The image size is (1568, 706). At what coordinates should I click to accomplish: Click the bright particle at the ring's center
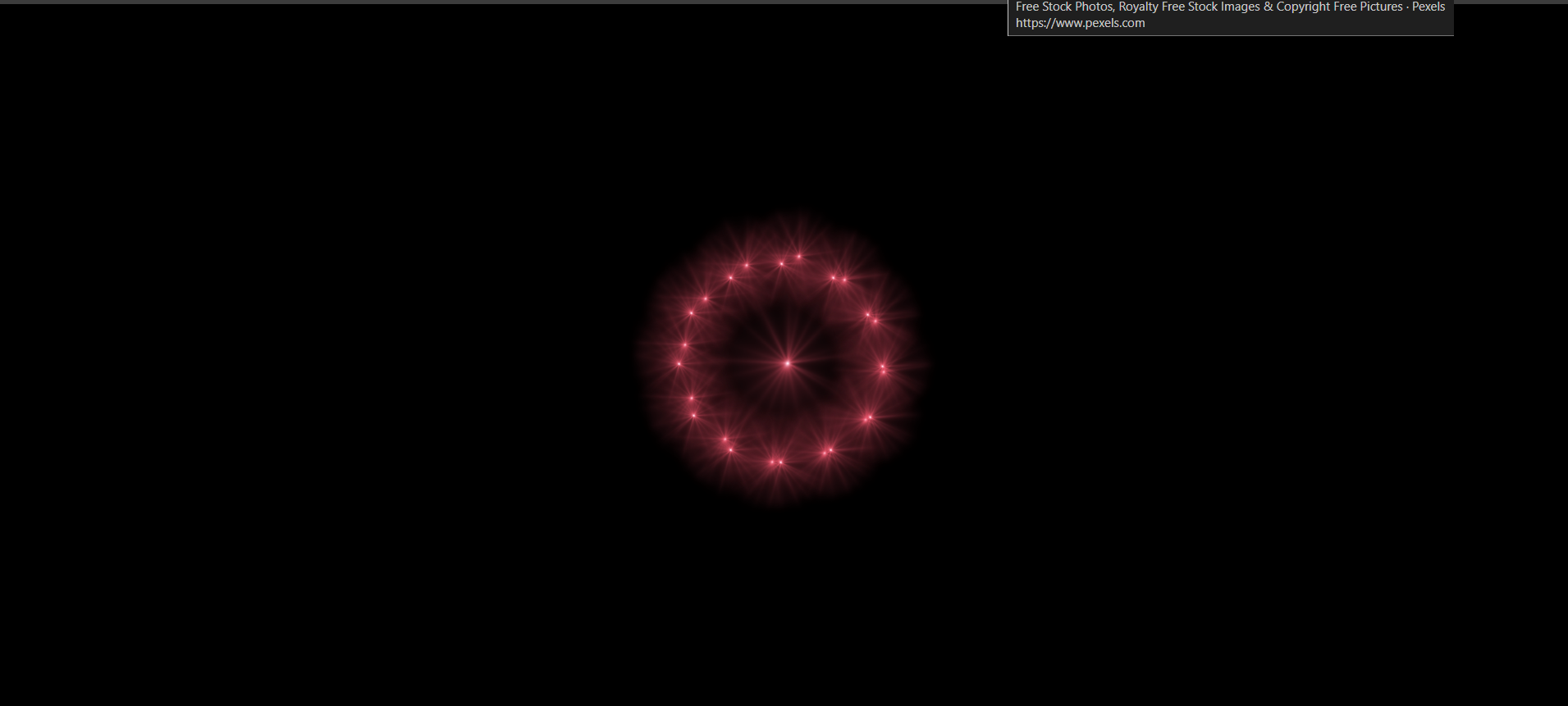(787, 362)
